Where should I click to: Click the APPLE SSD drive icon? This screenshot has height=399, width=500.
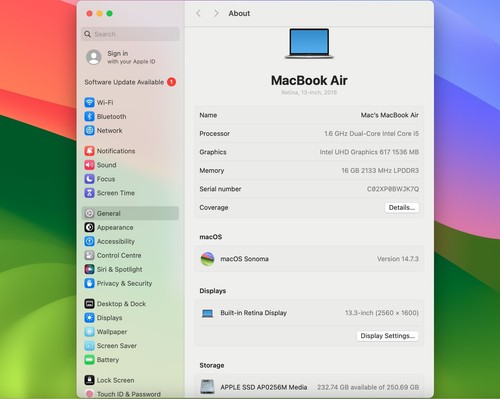tap(207, 387)
